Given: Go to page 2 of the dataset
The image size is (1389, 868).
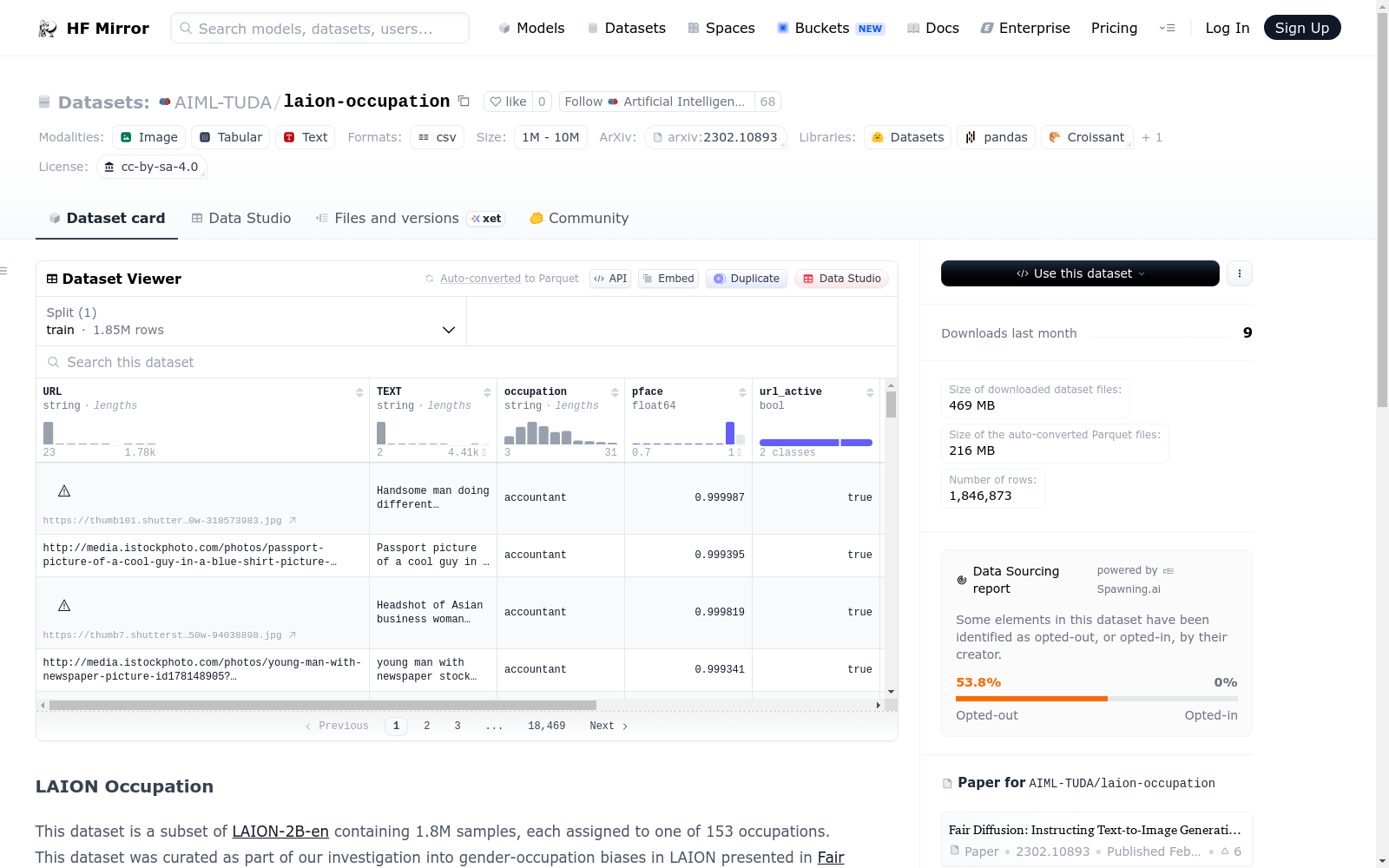Looking at the screenshot, I should [427, 726].
